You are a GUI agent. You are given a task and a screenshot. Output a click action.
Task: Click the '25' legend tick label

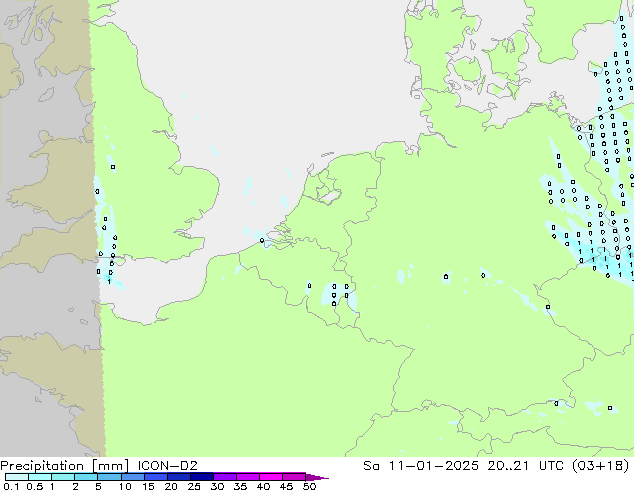194,486
